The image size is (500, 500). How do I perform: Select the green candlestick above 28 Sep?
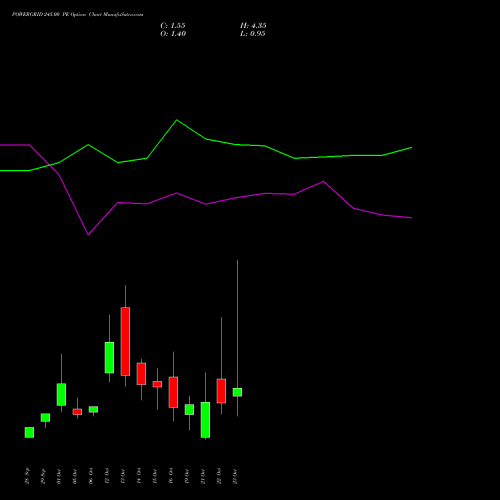click(x=29, y=432)
